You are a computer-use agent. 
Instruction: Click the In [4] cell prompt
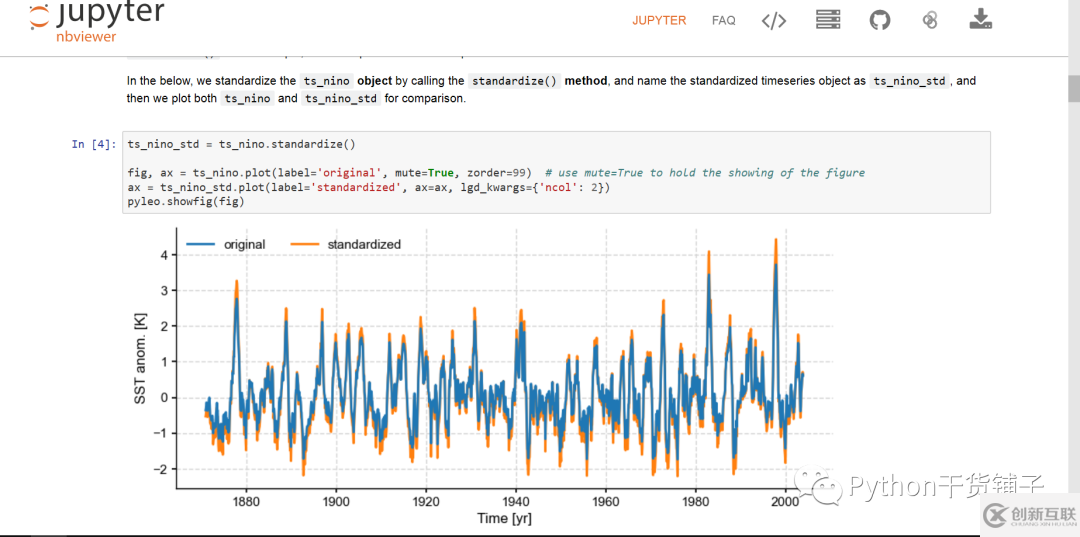pyautogui.click(x=94, y=144)
